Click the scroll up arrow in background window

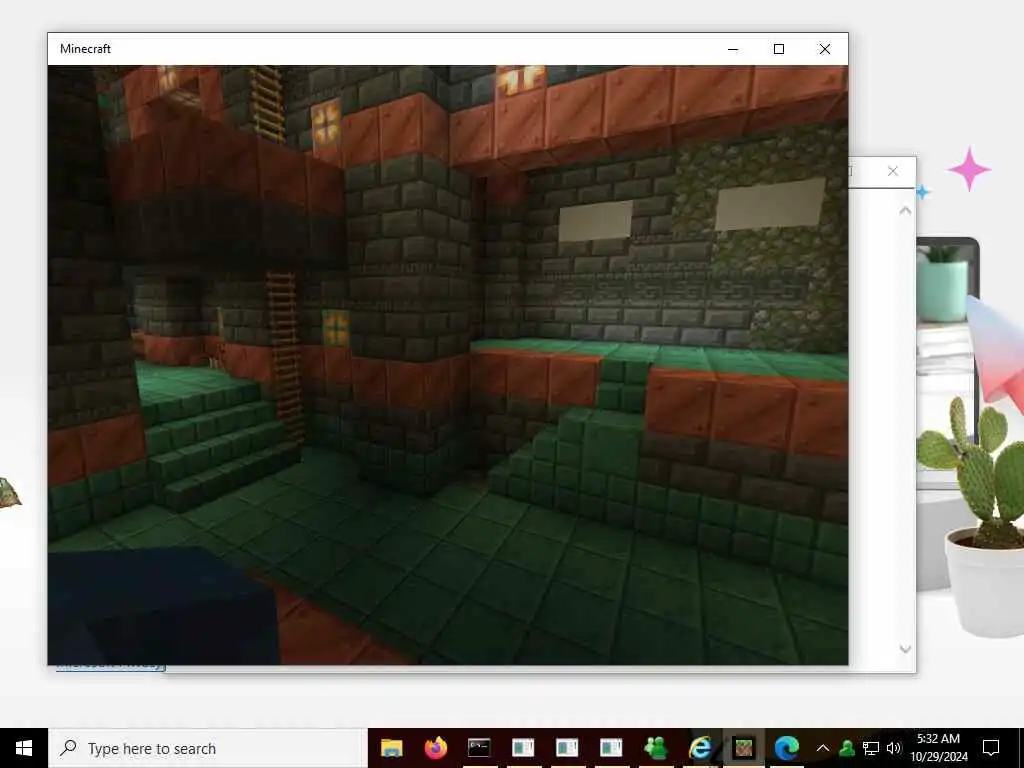(905, 210)
